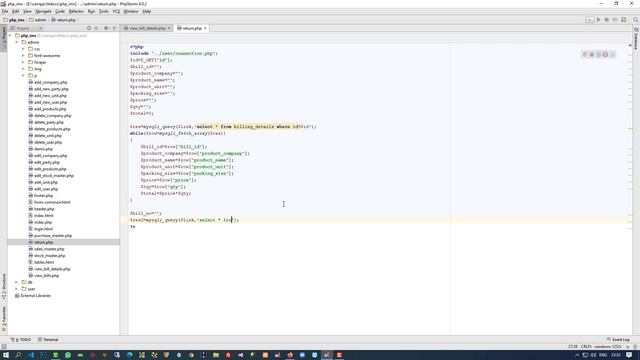The height and width of the screenshot is (360, 640).
Task: Click the collapse all icon in Project panel
Action: (x=97, y=28)
